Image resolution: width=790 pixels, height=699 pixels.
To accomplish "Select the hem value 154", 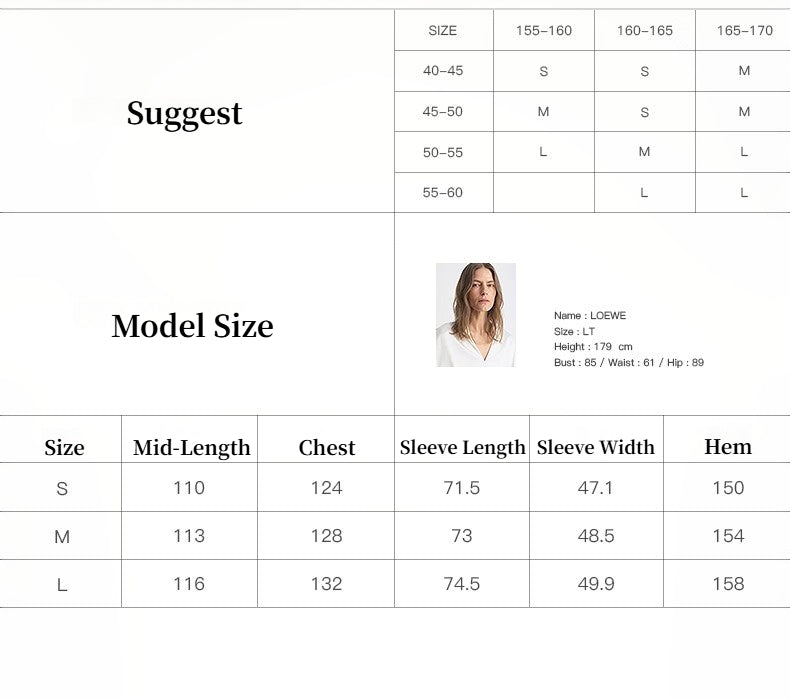I will point(728,536).
